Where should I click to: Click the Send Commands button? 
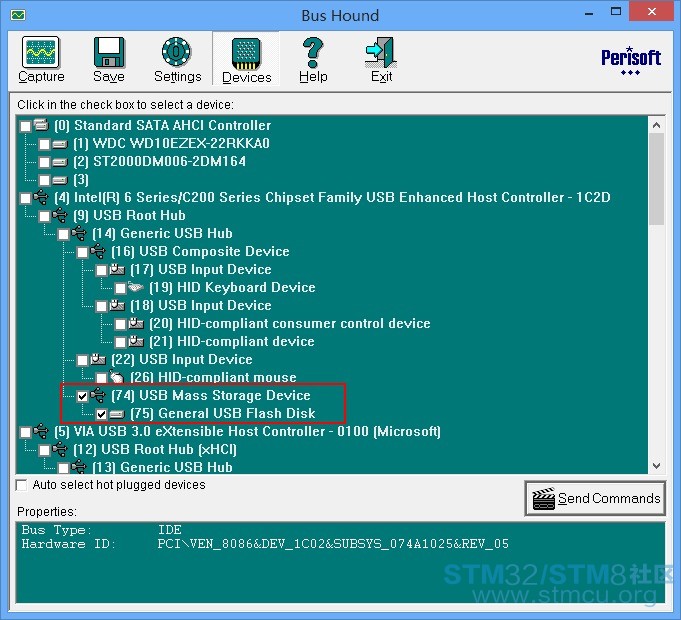coord(595,498)
